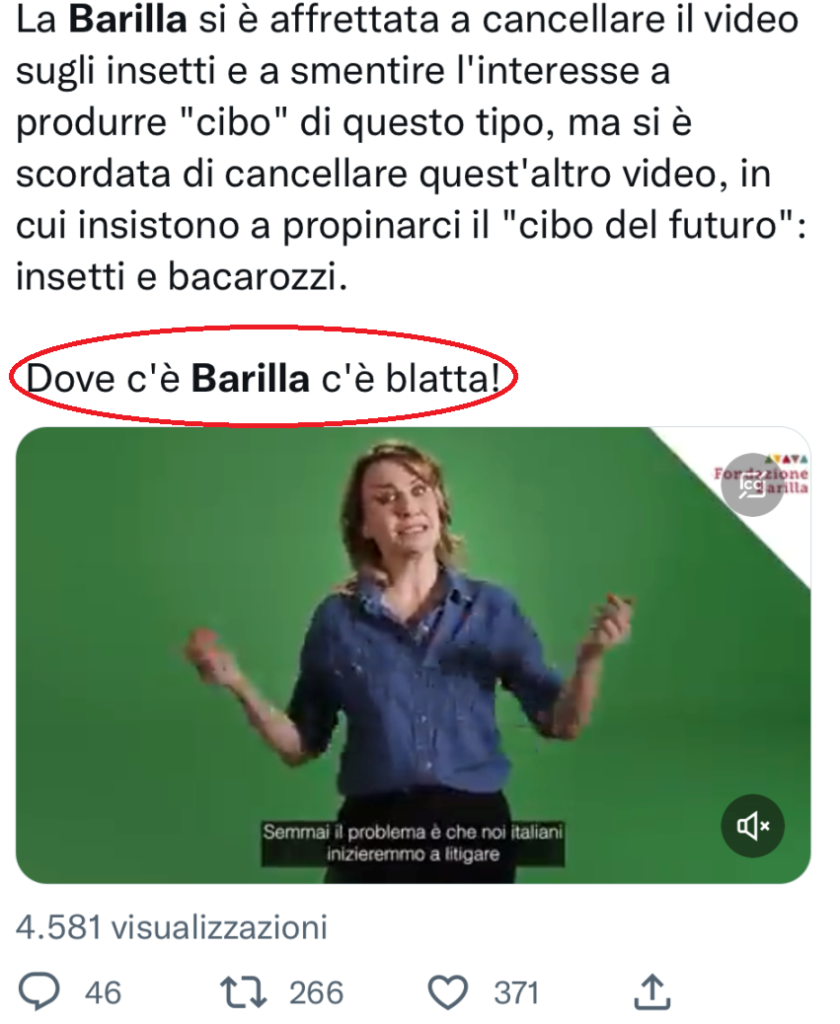The width and height of the screenshot is (840, 1024).
Task: Click the word "blatta!" inside the red oval
Action: point(443,378)
